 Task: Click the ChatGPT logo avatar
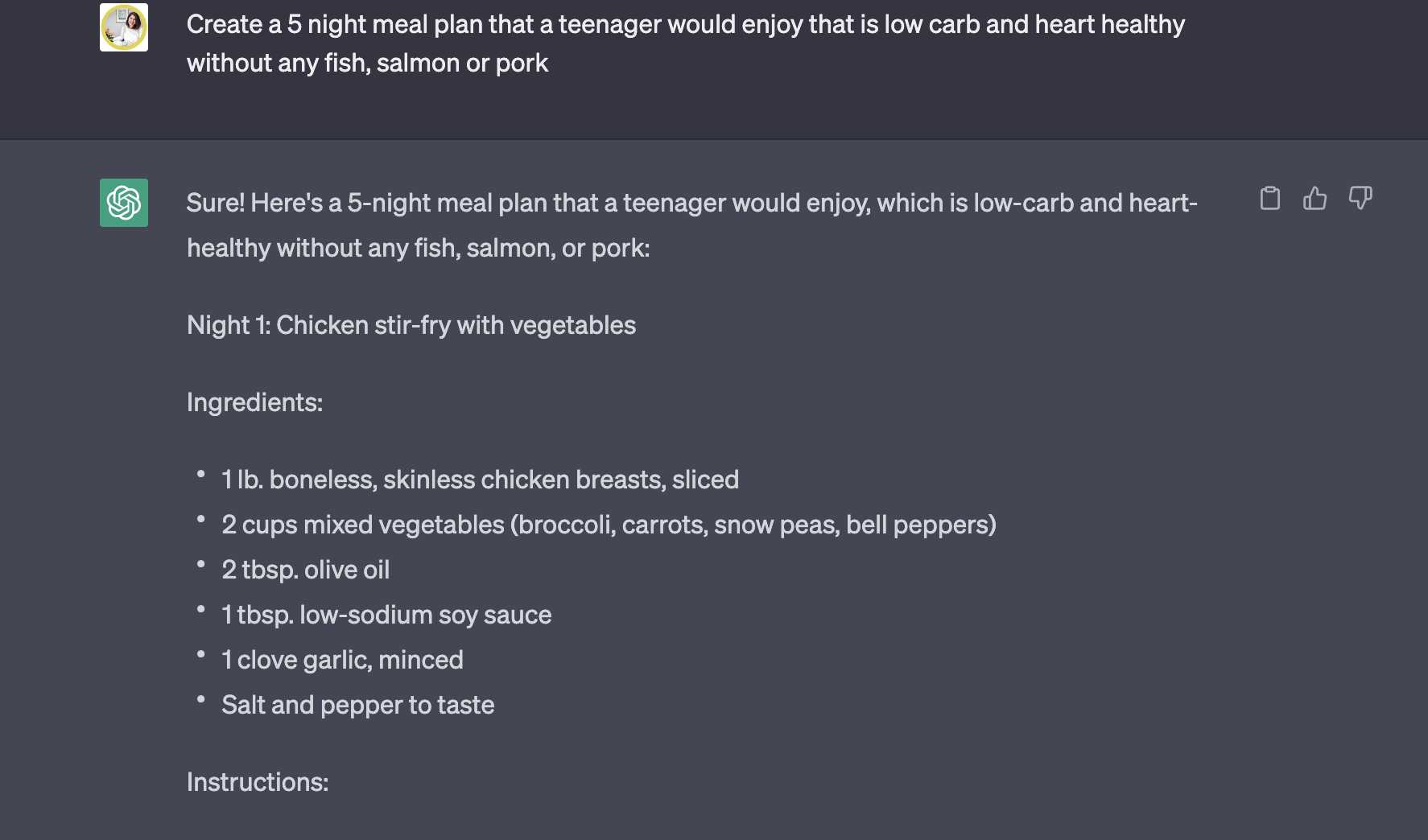point(124,203)
